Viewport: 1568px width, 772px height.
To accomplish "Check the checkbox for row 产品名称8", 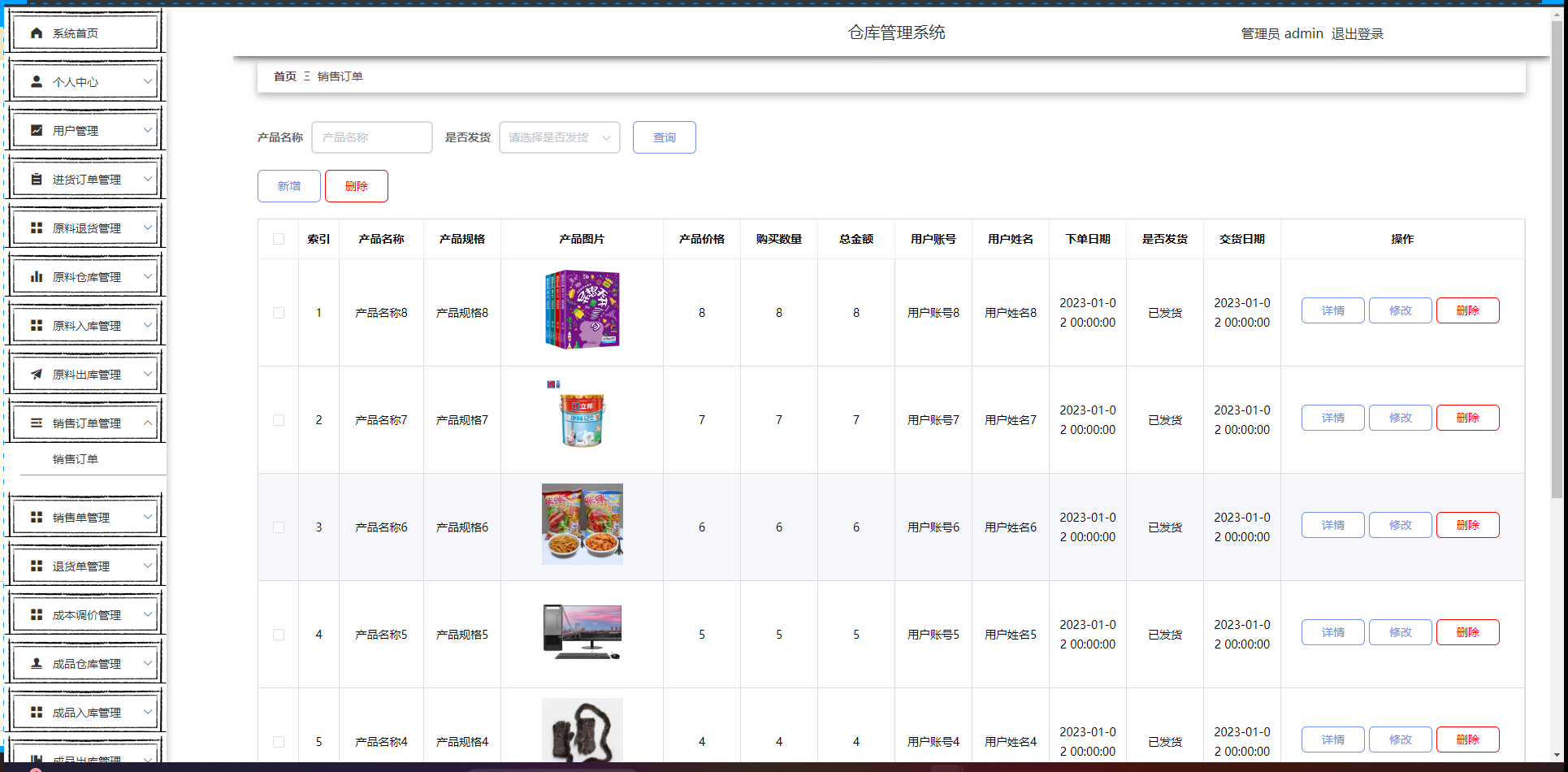I will pos(279,313).
